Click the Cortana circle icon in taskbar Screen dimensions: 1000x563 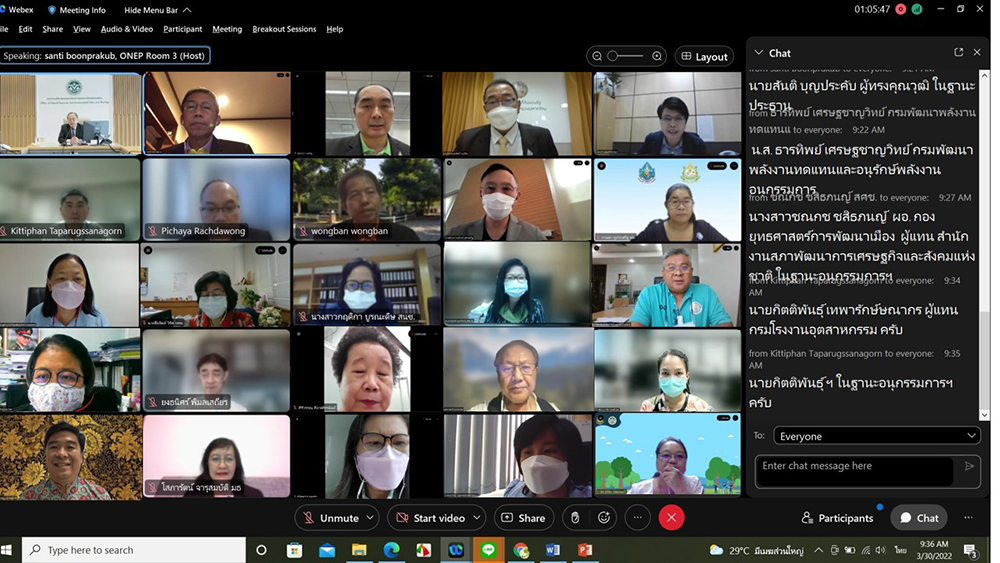pos(261,550)
